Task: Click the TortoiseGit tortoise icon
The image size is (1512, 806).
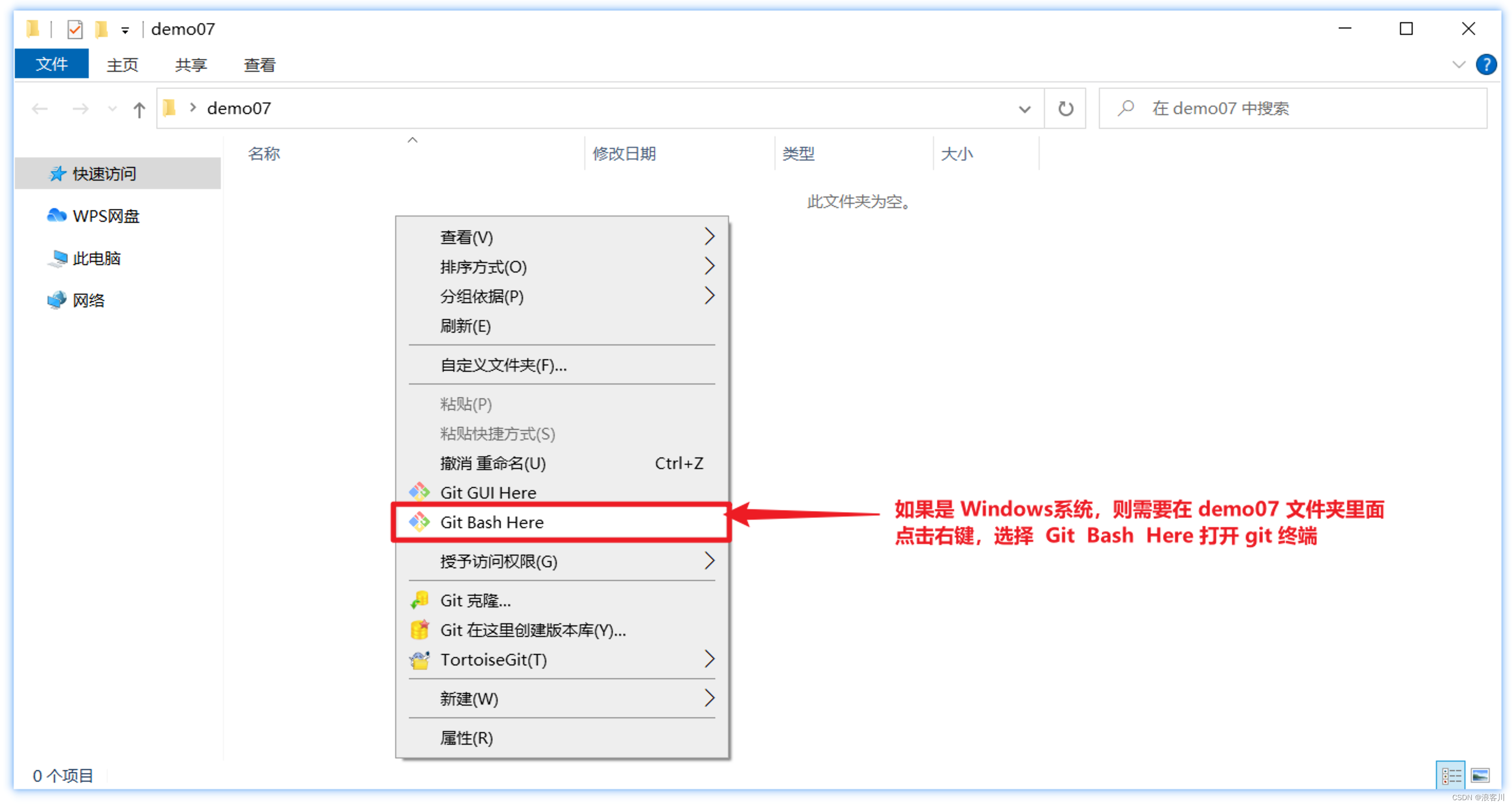Action: tap(419, 659)
